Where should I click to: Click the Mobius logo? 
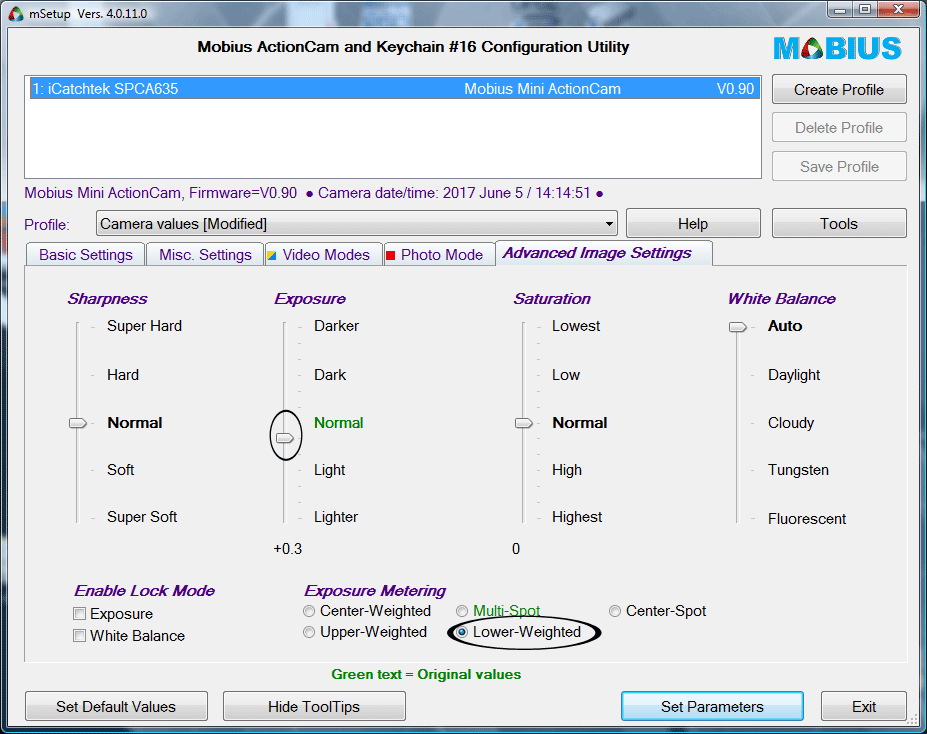(837, 48)
